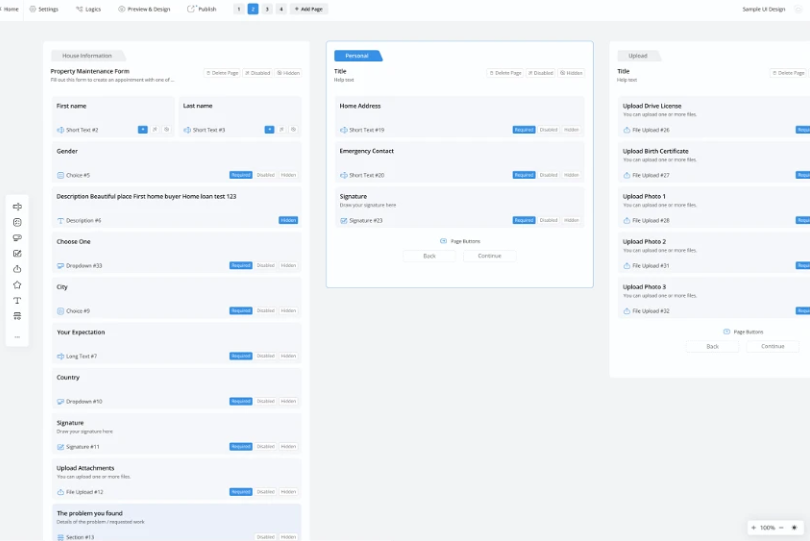Click the 100% zoom level value
Image resolution: width=810 pixels, height=541 pixels.
click(x=768, y=528)
